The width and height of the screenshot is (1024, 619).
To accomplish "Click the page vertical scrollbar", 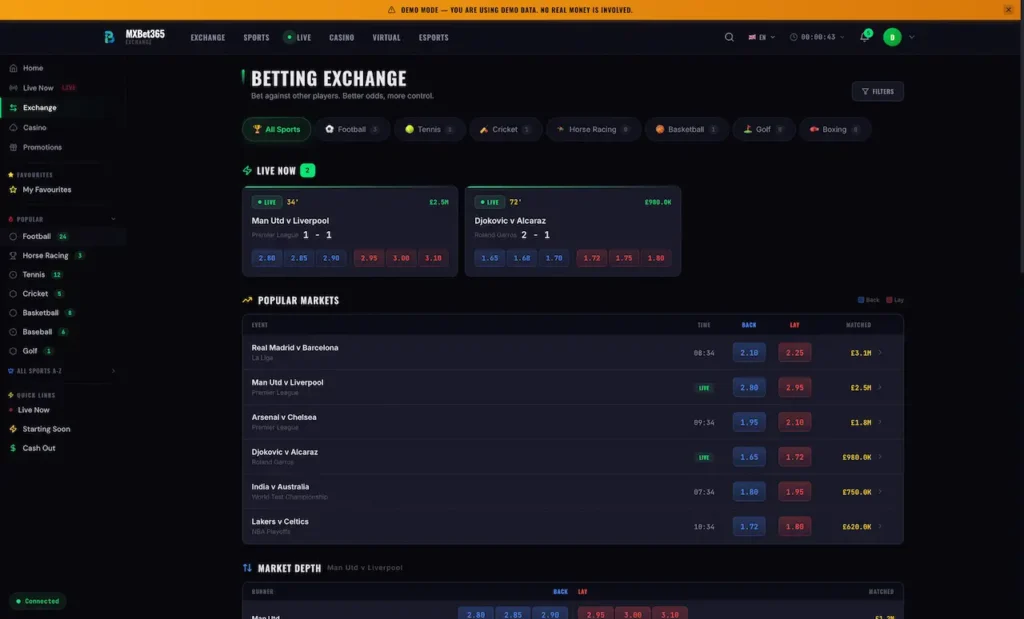I will [x=1021, y=147].
